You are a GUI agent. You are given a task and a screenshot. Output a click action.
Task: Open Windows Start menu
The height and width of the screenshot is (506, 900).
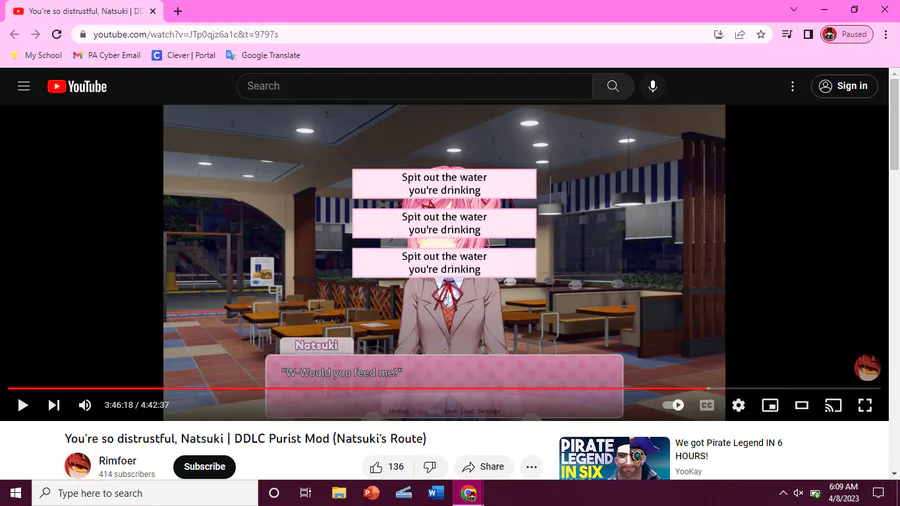click(15, 493)
